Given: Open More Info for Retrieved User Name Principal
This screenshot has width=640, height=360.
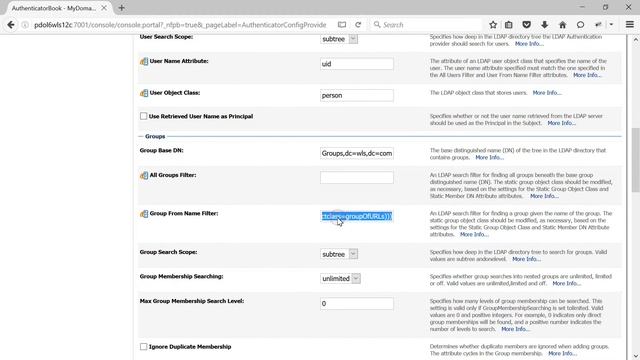Looking at the screenshot, I should tap(562, 123).
